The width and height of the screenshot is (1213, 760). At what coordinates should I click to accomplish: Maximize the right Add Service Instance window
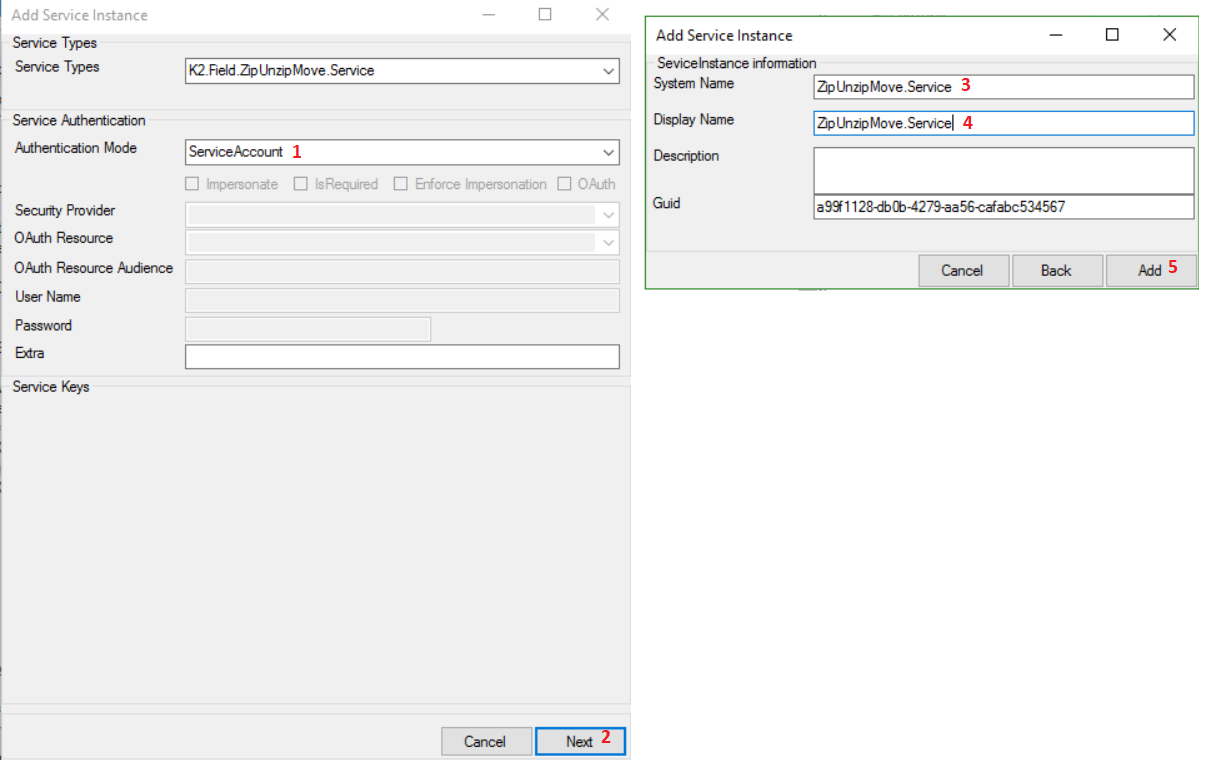[1112, 35]
